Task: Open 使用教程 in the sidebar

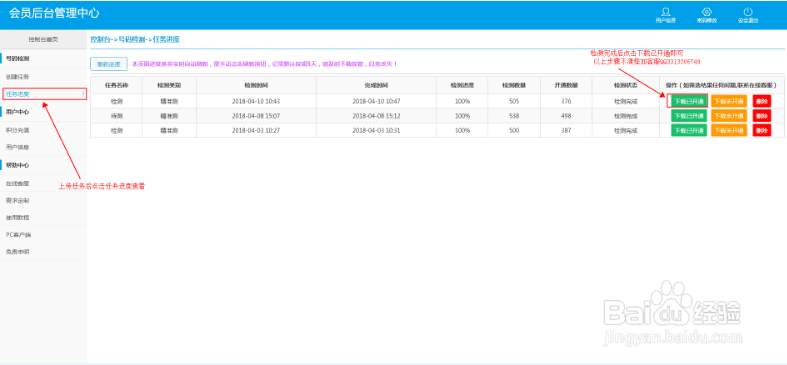Action: [18, 218]
